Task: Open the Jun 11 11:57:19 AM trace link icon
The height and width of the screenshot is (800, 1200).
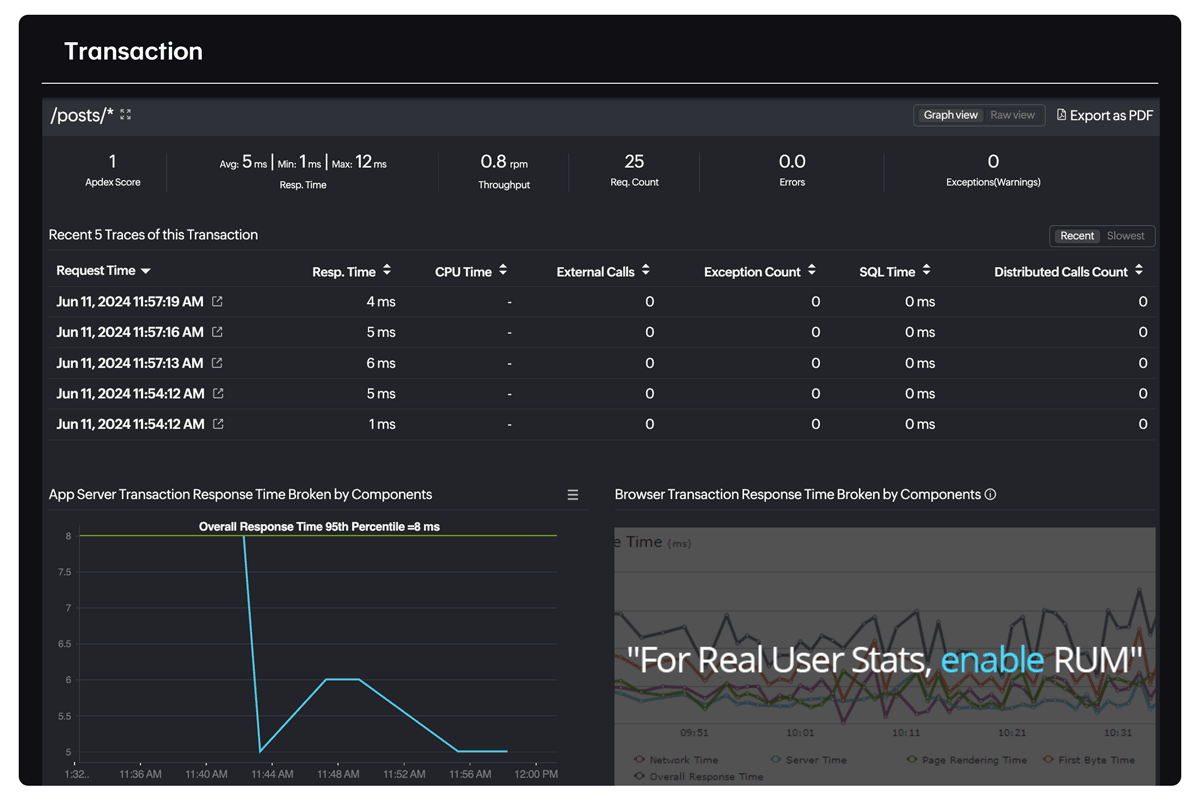Action: pos(218,301)
